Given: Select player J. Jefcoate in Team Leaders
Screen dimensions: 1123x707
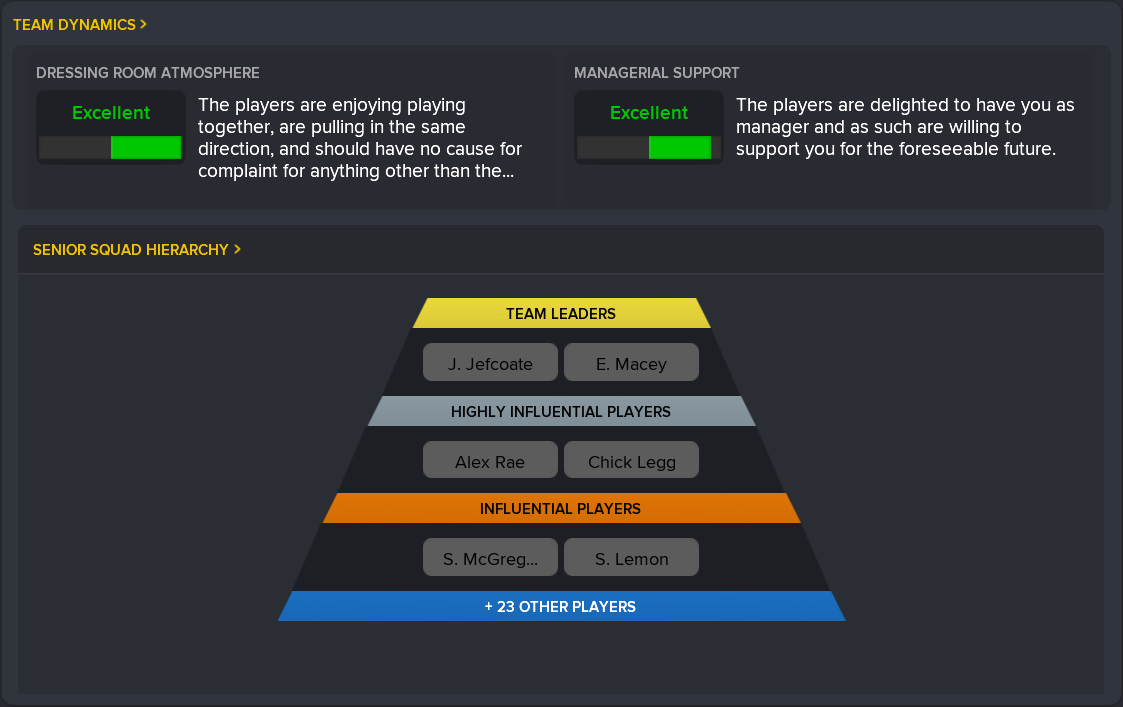Looking at the screenshot, I should click(490, 364).
